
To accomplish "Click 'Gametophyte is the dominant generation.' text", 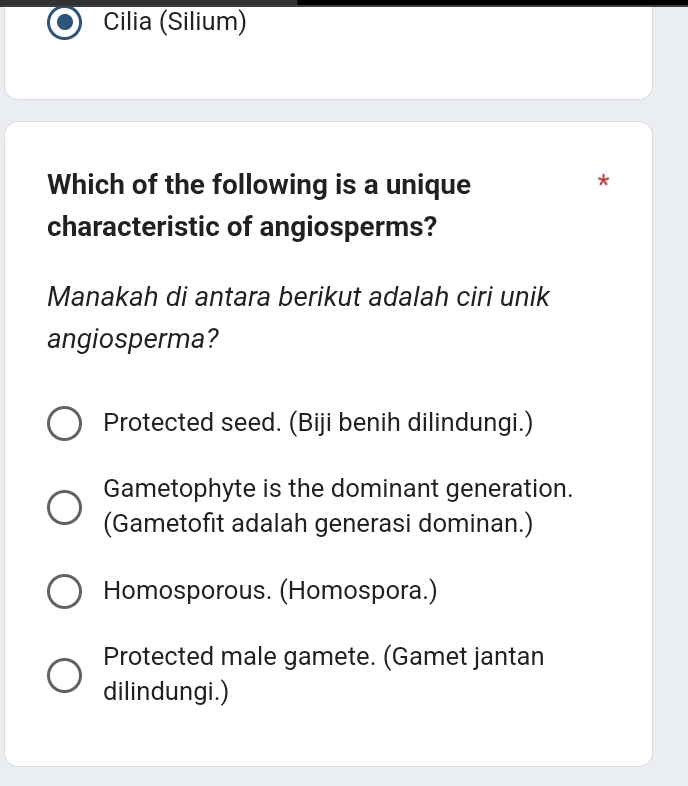I will click(338, 490).
